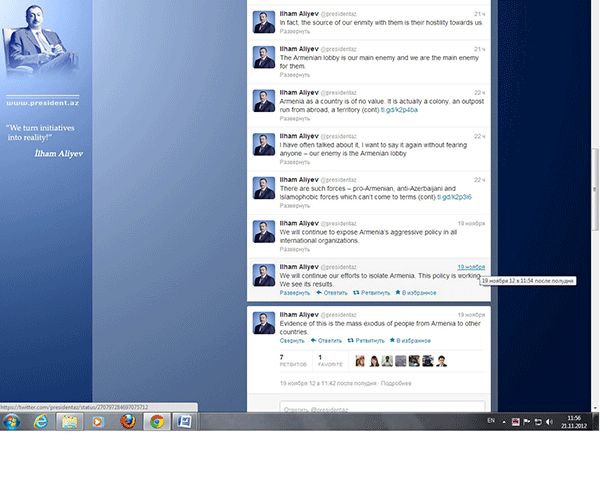This screenshot has width=600, height=480.
Task: Click the @presidentaz handle on 'mass exodus' tweet
Action: pyautogui.click(x=338, y=315)
